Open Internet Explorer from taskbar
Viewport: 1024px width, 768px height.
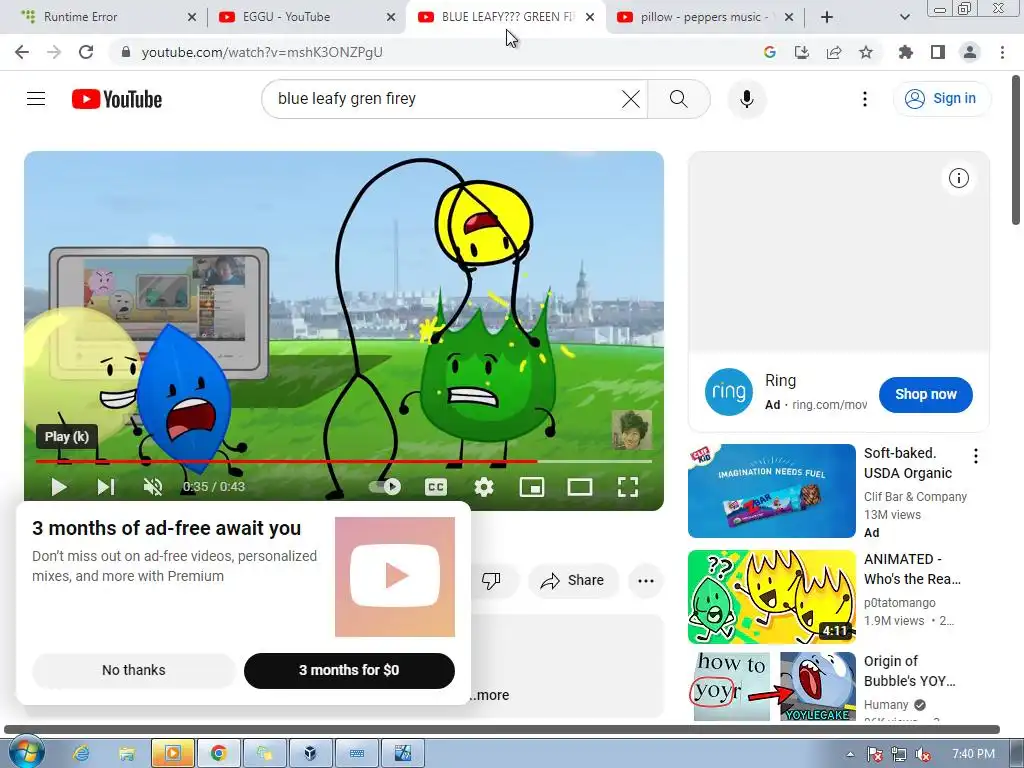[x=81, y=754]
